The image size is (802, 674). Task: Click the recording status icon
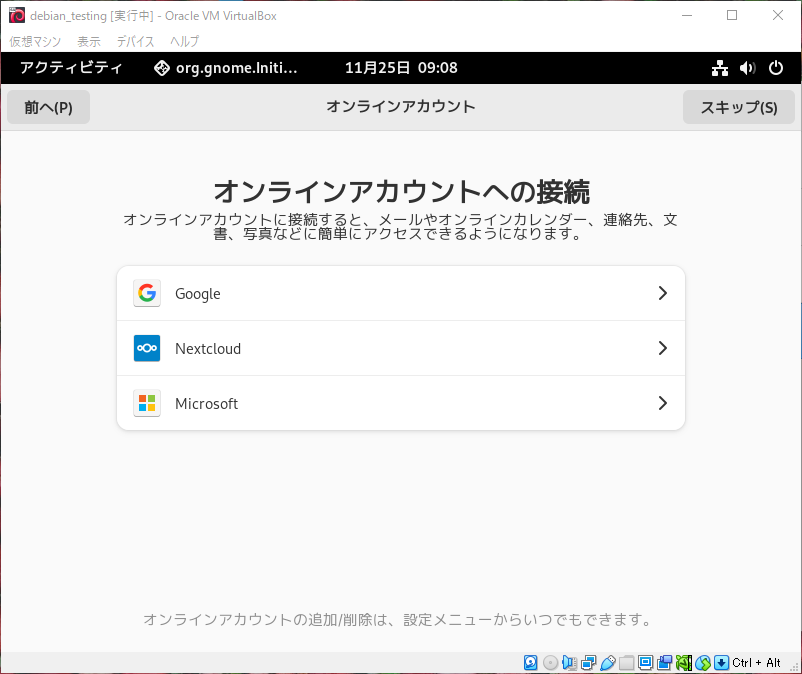[664, 663]
